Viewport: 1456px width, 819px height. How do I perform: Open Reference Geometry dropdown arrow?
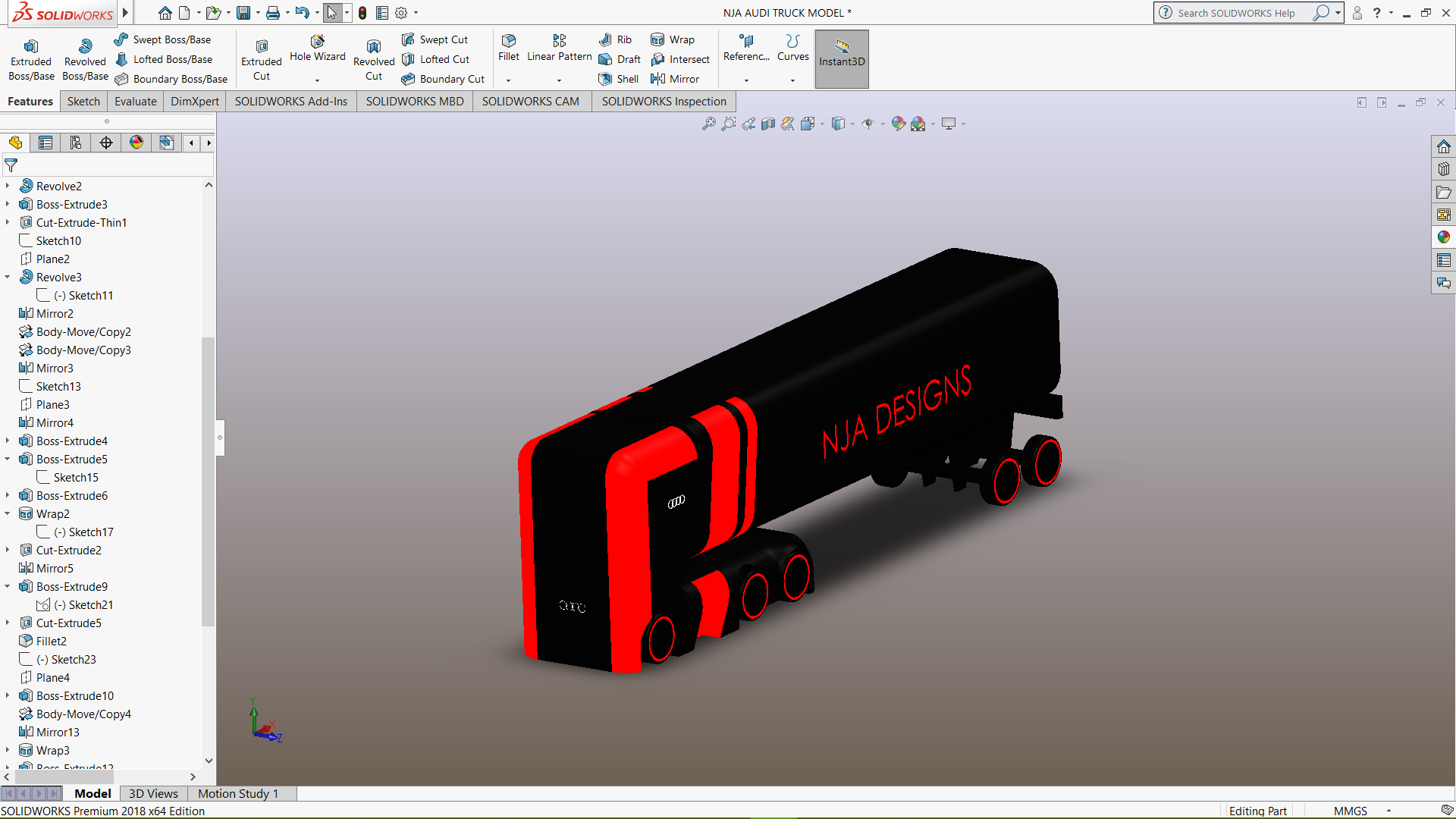pos(746,80)
